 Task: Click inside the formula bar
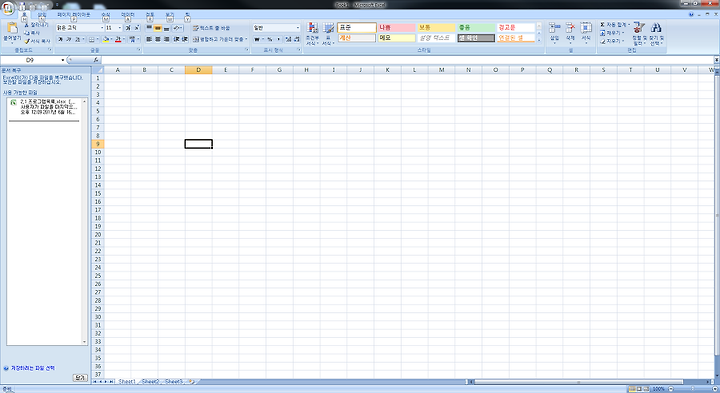(x=408, y=60)
